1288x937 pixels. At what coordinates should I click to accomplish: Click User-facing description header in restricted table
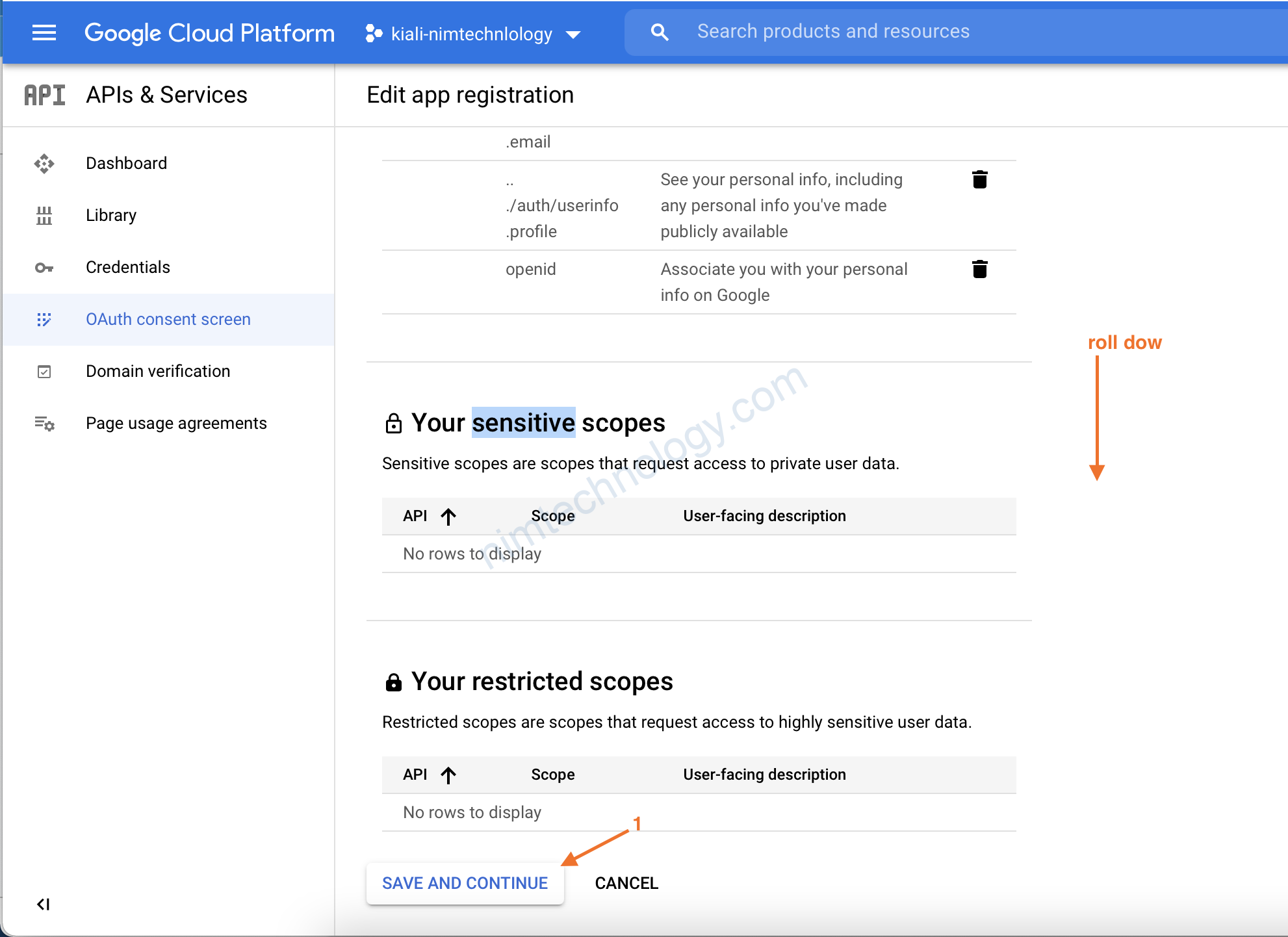click(x=764, y=775)
